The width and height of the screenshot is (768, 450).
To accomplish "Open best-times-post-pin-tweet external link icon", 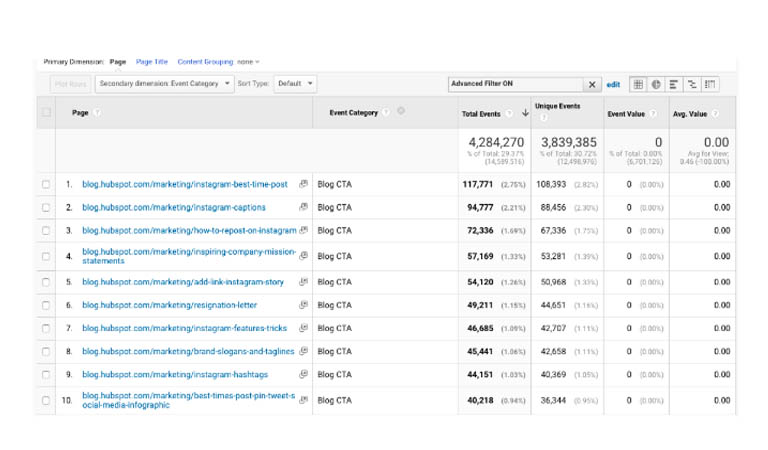I will tap(304, 399).
